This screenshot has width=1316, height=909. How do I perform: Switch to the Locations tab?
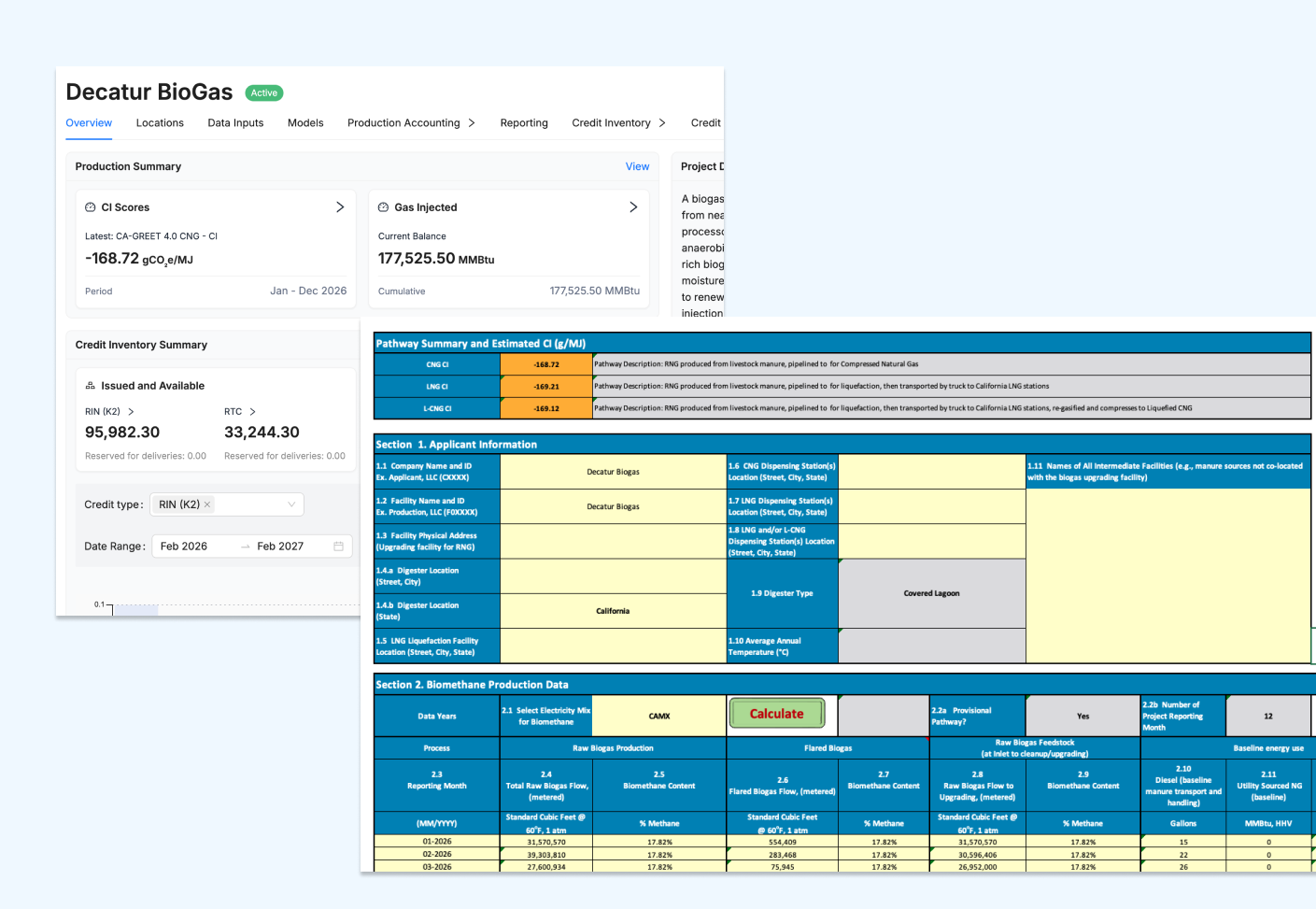160,122
